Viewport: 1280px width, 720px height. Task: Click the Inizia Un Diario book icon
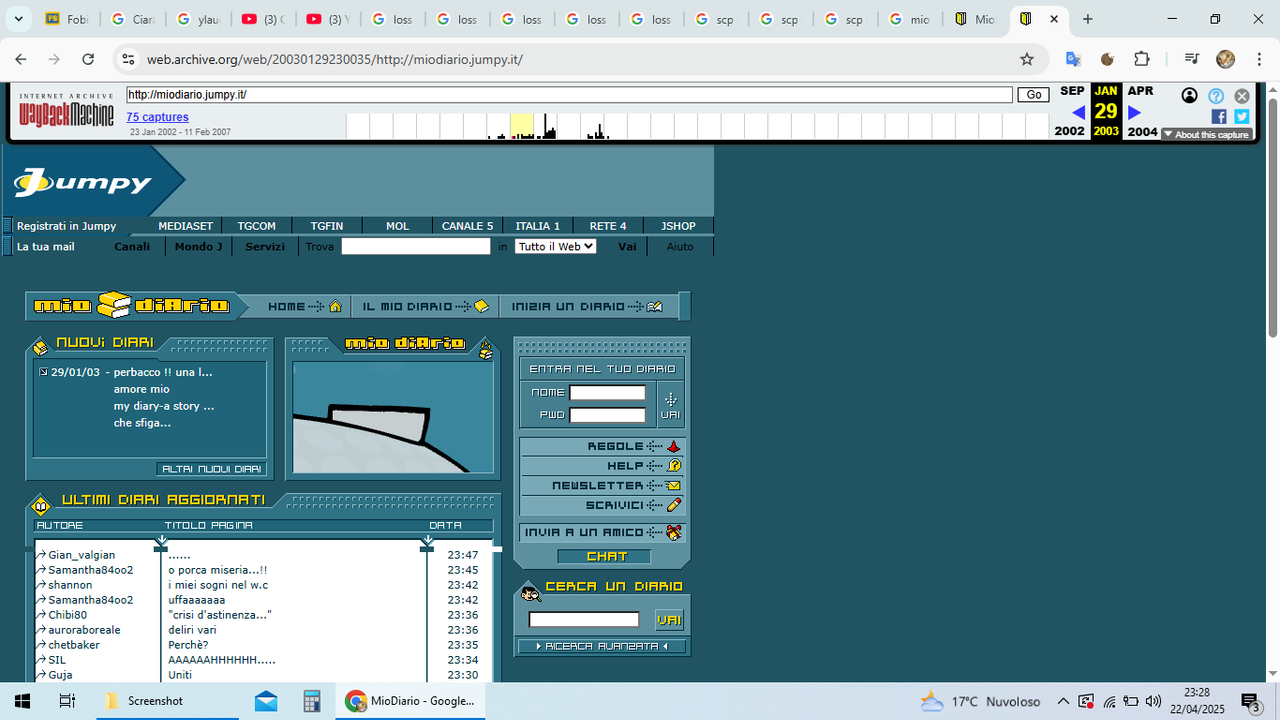tap(655, 306)
